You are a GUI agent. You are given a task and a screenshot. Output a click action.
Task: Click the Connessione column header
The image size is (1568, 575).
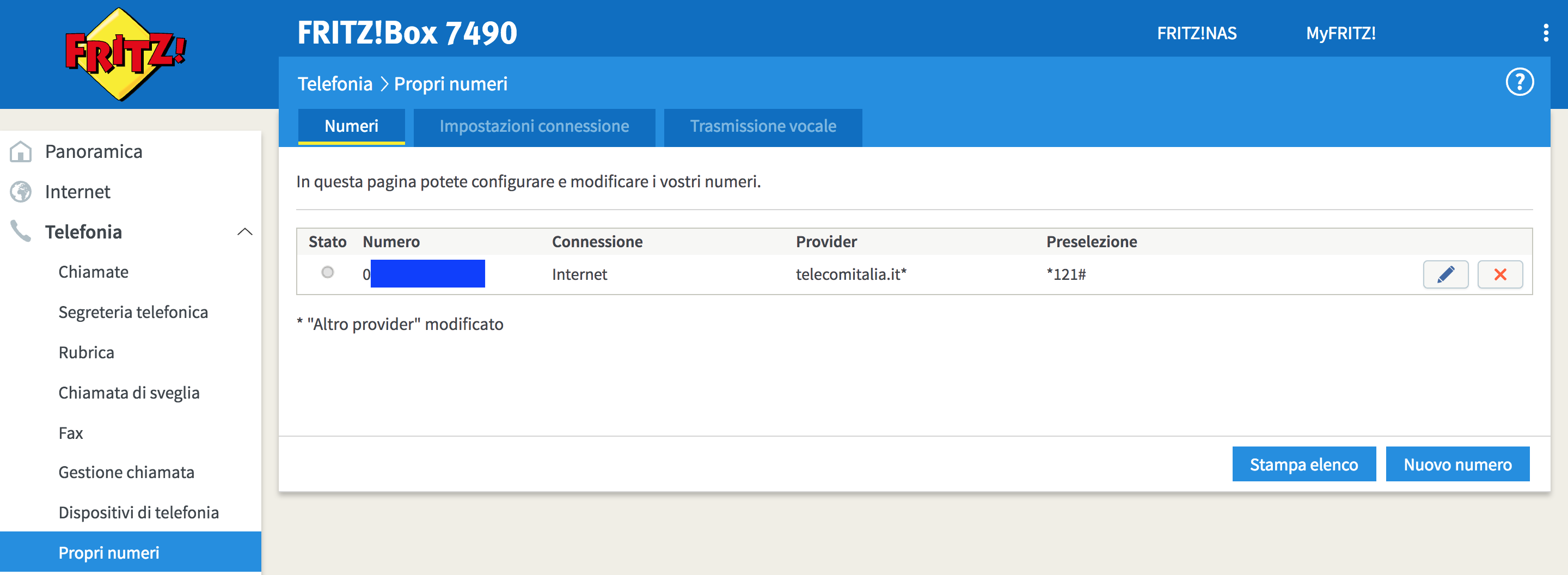click(597, 242)
